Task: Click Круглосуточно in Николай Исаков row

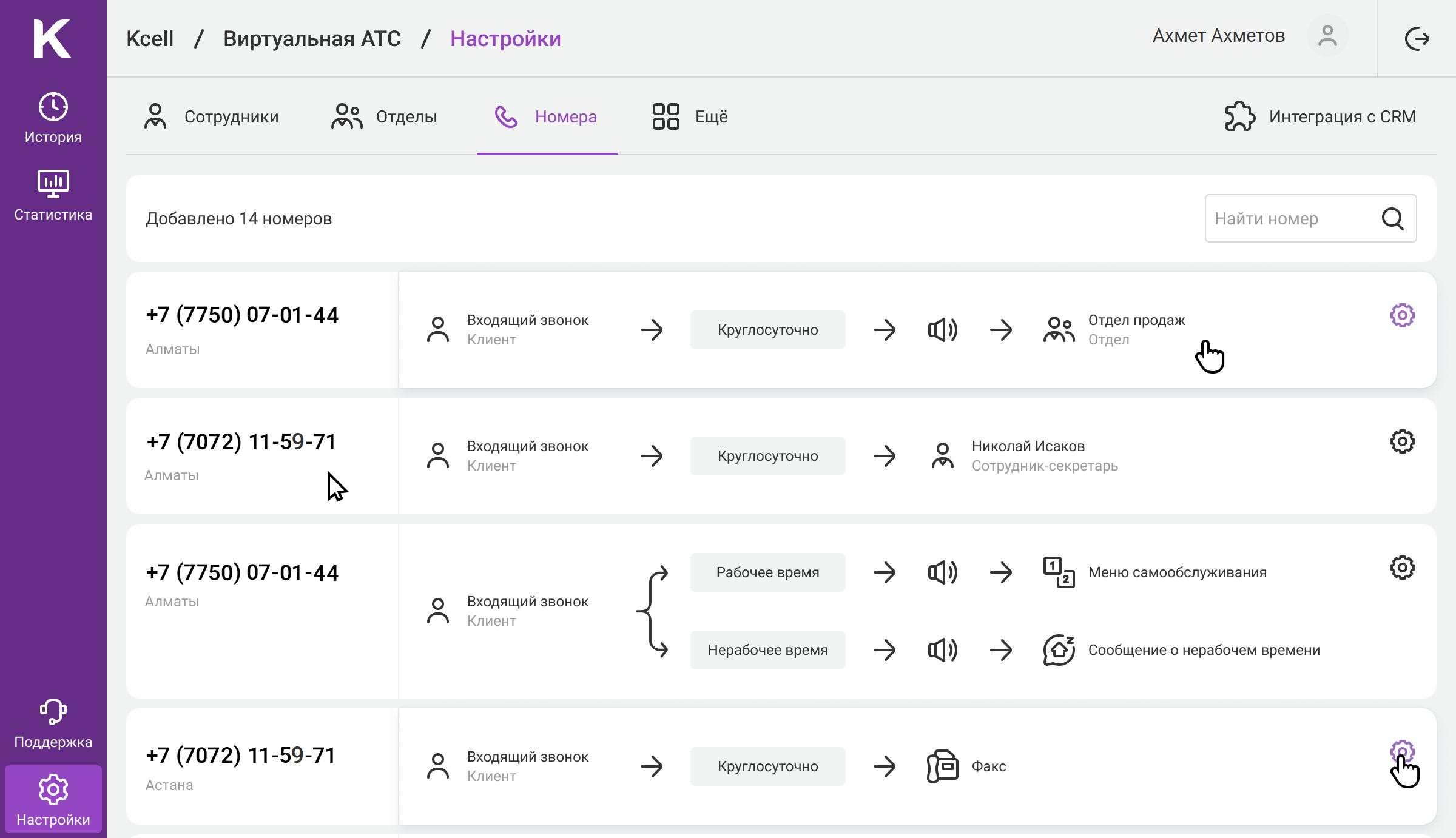Action: [768, 456]
